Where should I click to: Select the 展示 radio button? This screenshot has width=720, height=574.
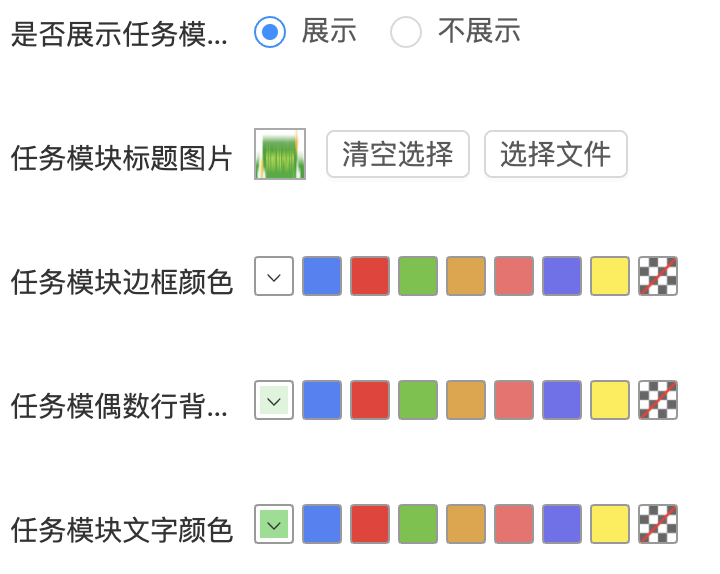click(x=270, y=32)
